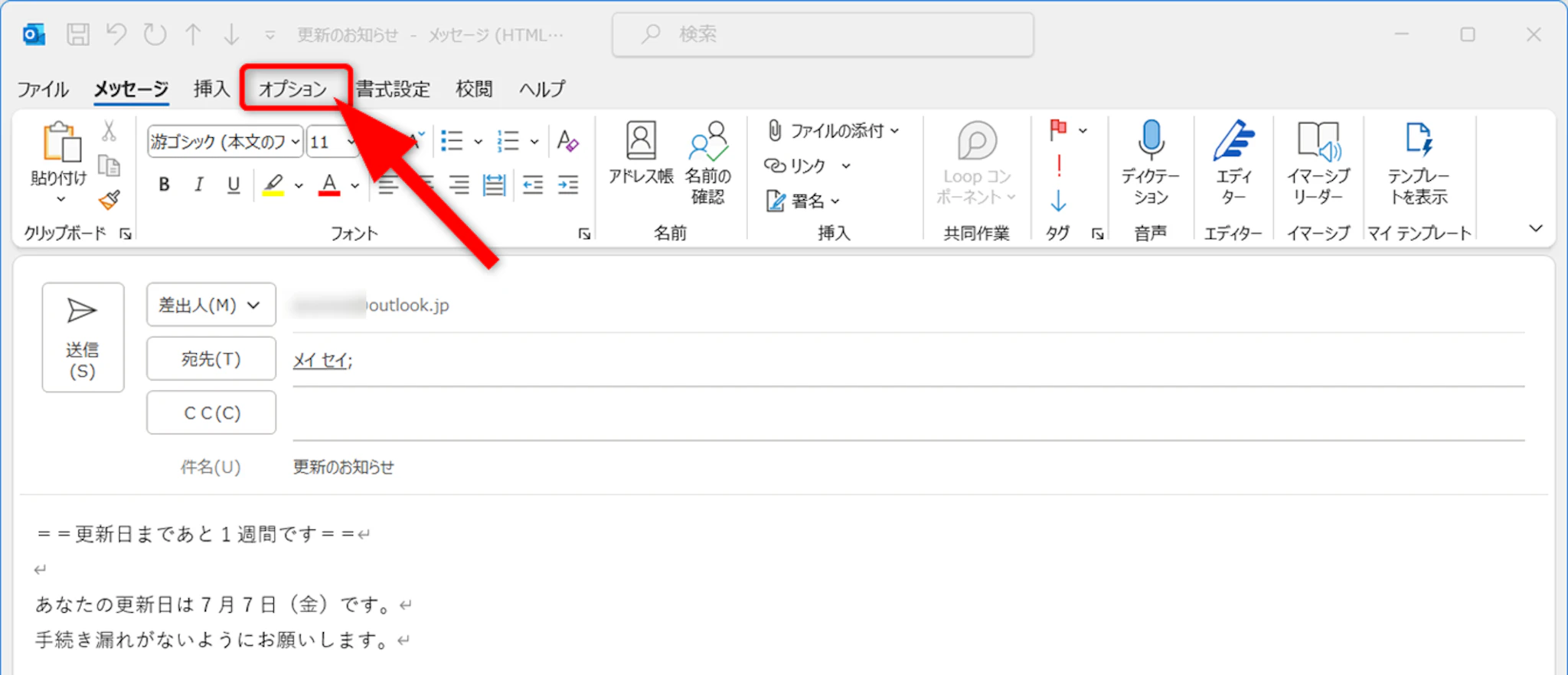1568x675 pixels.
Task: Select the Format Painter brush icon
Action: pos(109,200)
